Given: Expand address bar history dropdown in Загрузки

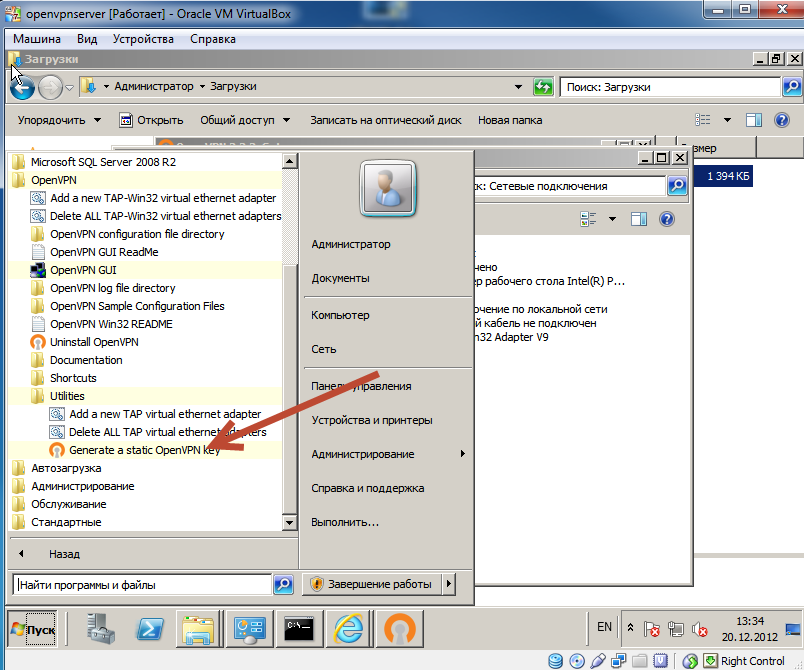Looking at the screenshot, I should (518, 87).
